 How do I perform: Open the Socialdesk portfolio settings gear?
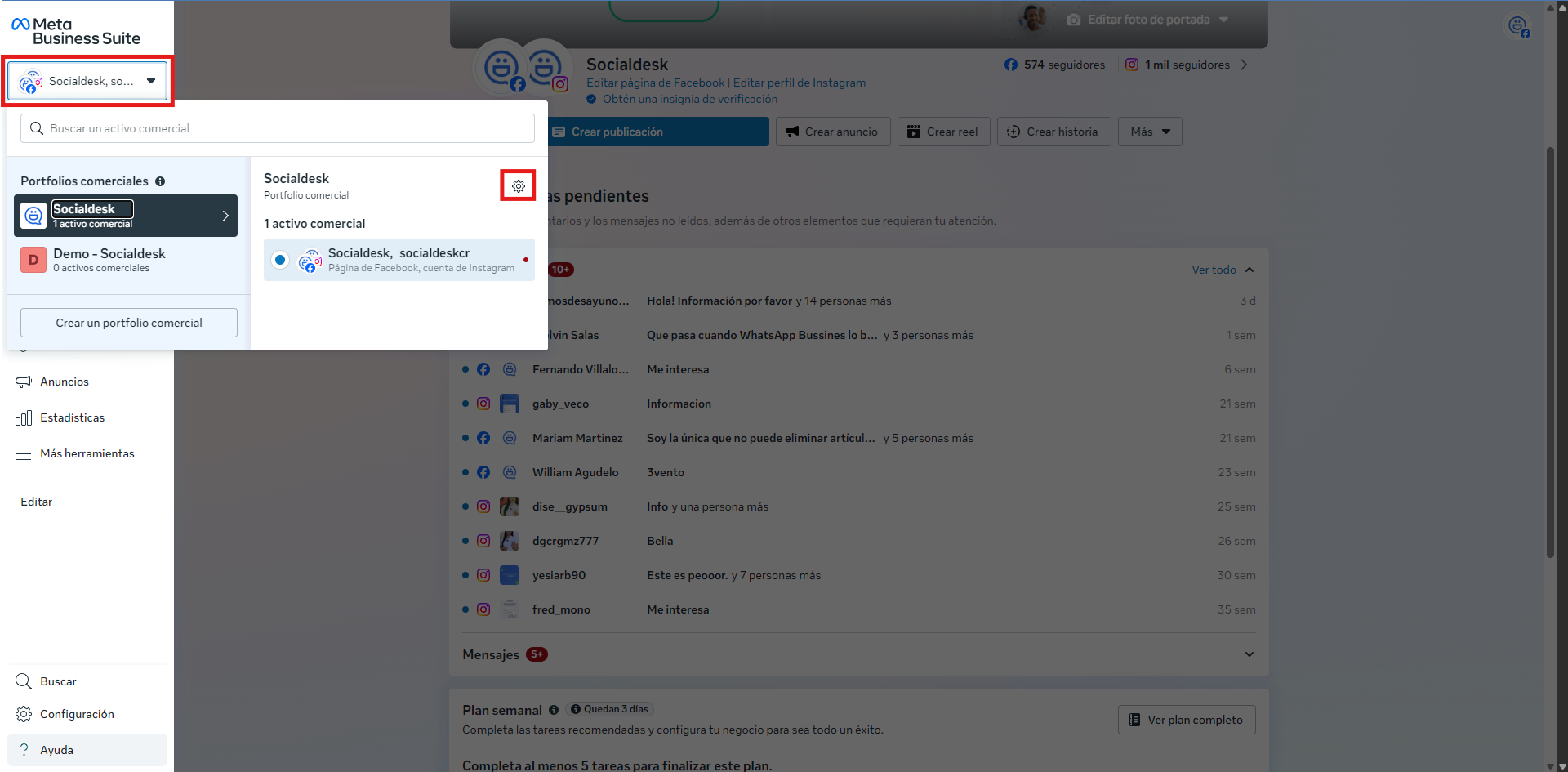pyautogui.click(x=518, y=186)
